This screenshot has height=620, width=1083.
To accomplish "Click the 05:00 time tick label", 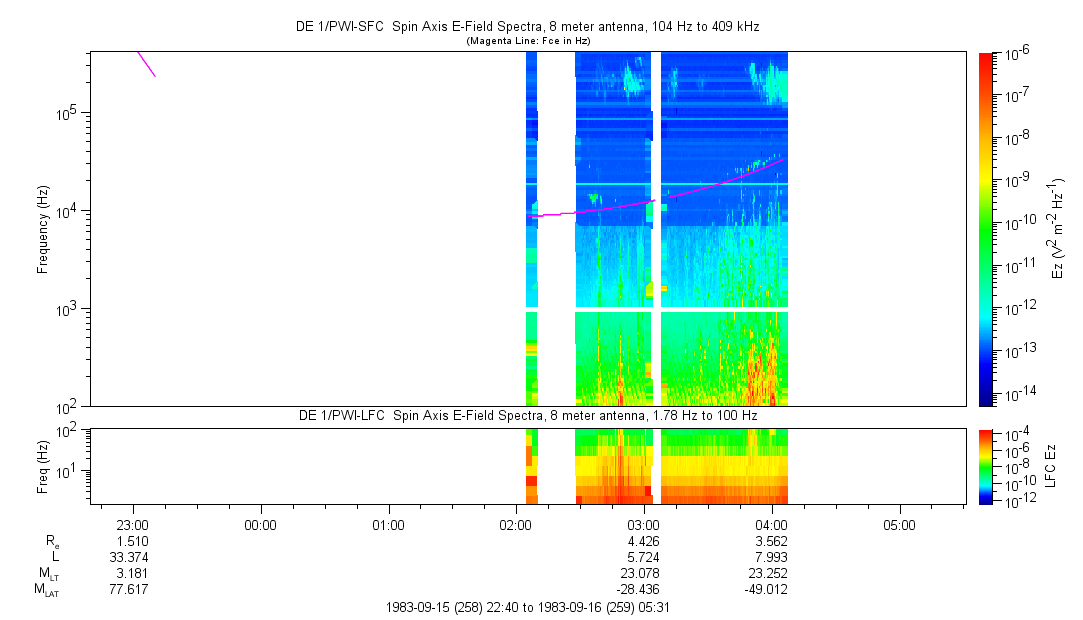I will [899, 525].
